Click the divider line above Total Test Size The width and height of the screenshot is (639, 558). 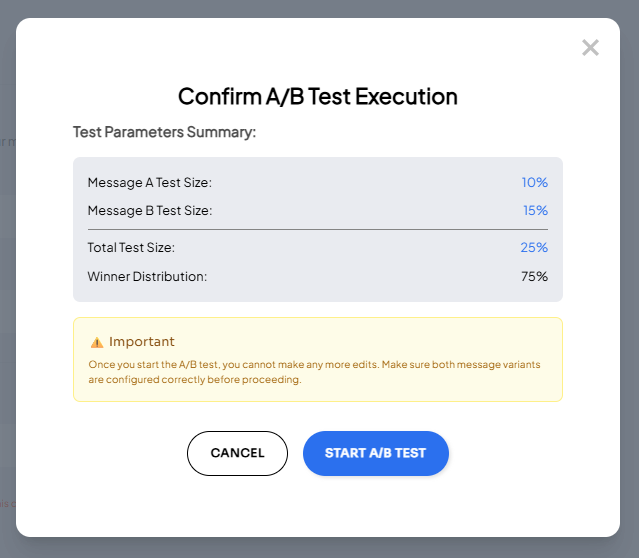click(318, 229)
